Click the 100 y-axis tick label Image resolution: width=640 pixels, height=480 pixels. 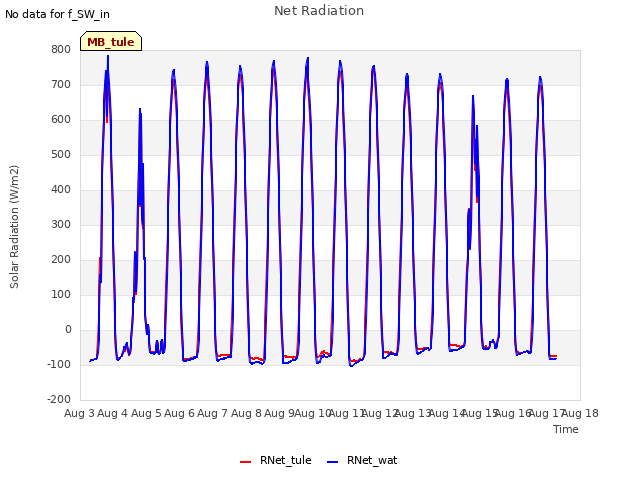point(61,294)
